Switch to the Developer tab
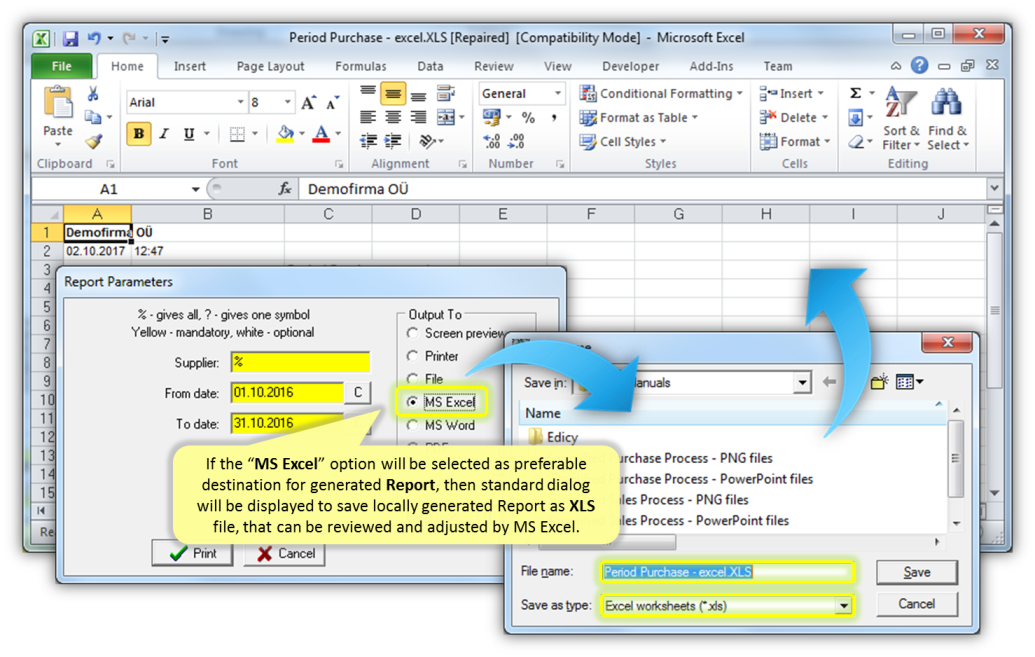The height and width of the screenshot is (657, 1035). [x=630, y=66]
